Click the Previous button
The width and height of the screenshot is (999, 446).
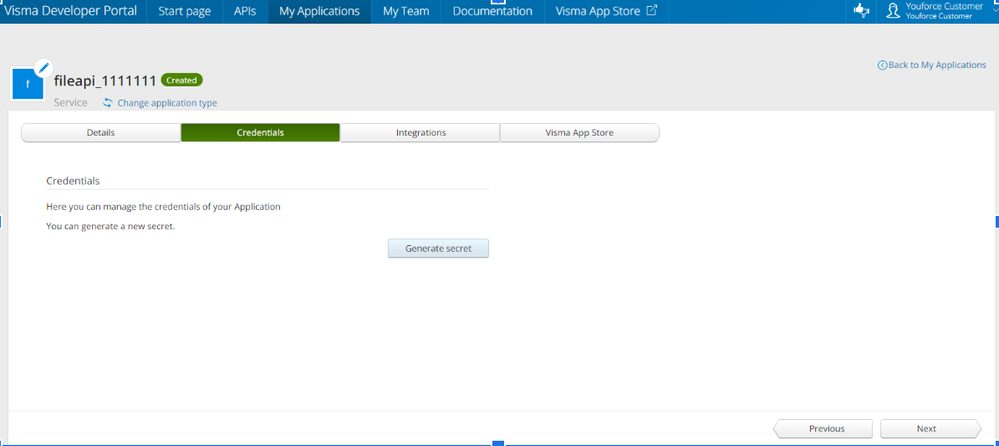pyautogui.click(x=823, y=429)
